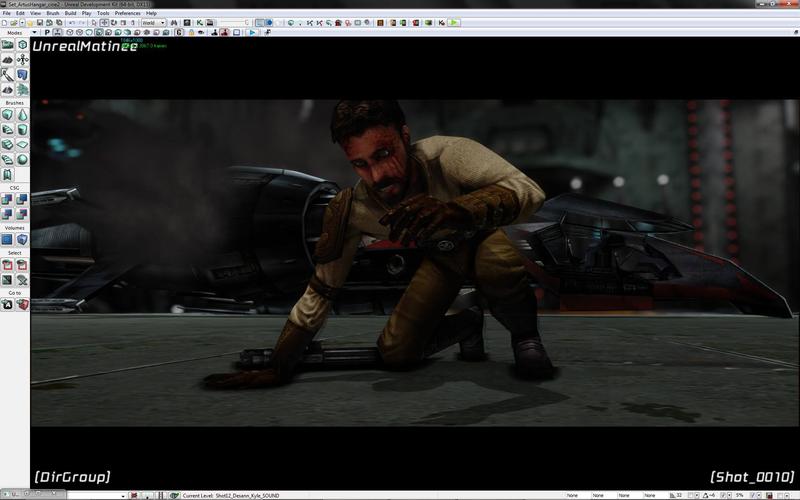Viewport: 800px width, 500px height.
Task: Select the Card builder brush
Action: click(x=8, y=174)
